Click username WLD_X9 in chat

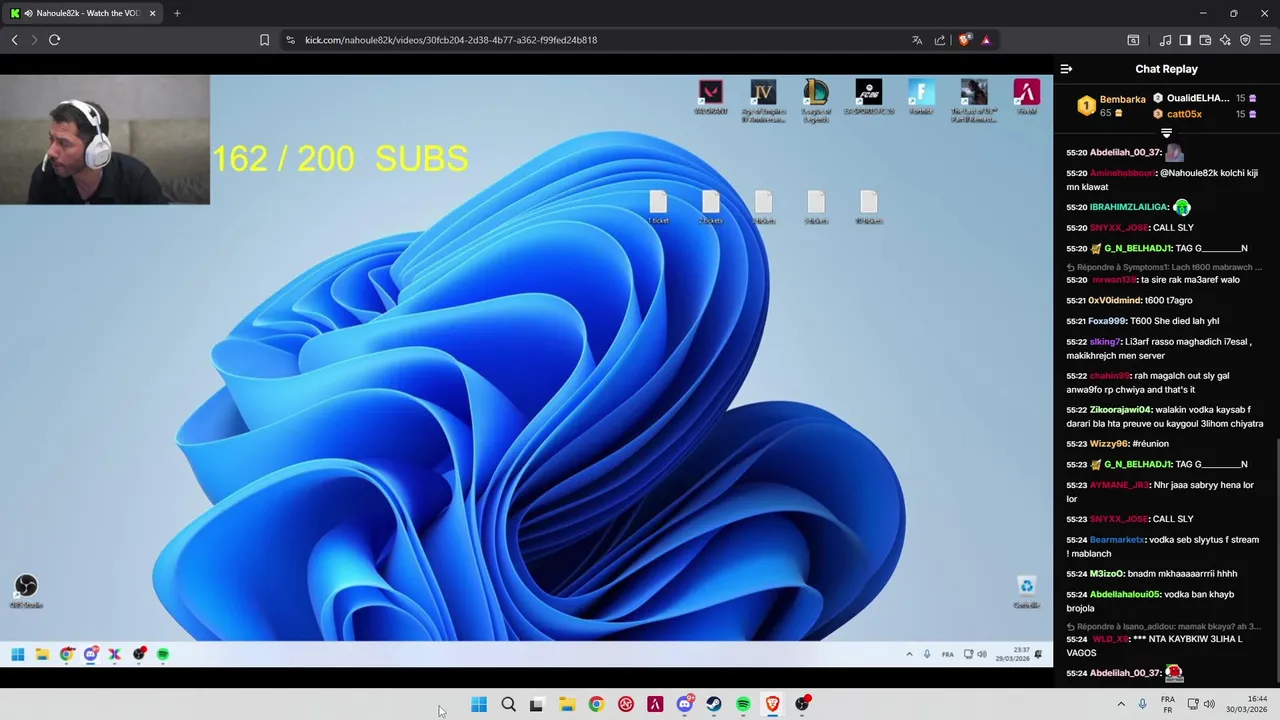point(1109,639)
